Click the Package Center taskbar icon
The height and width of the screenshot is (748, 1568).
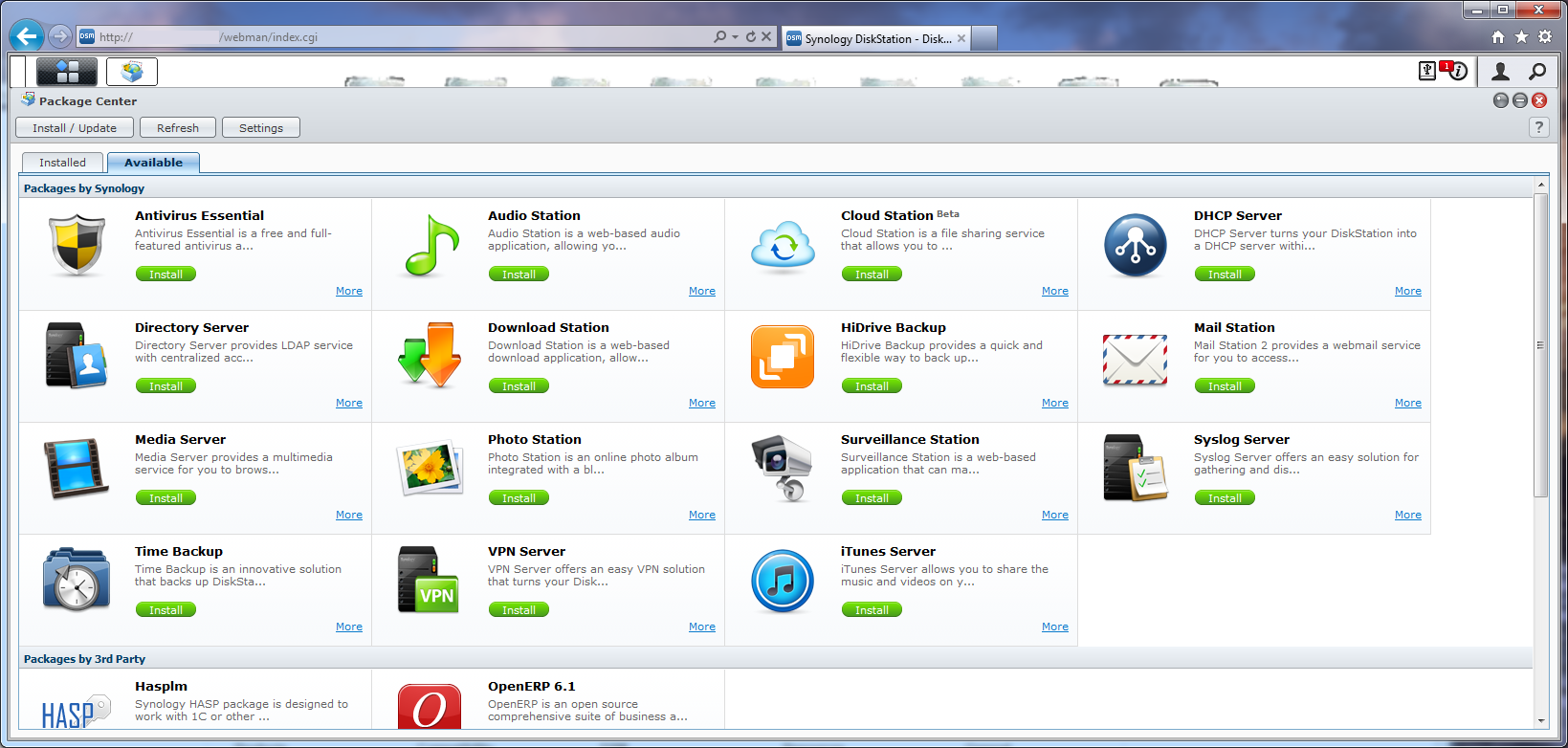132,71
